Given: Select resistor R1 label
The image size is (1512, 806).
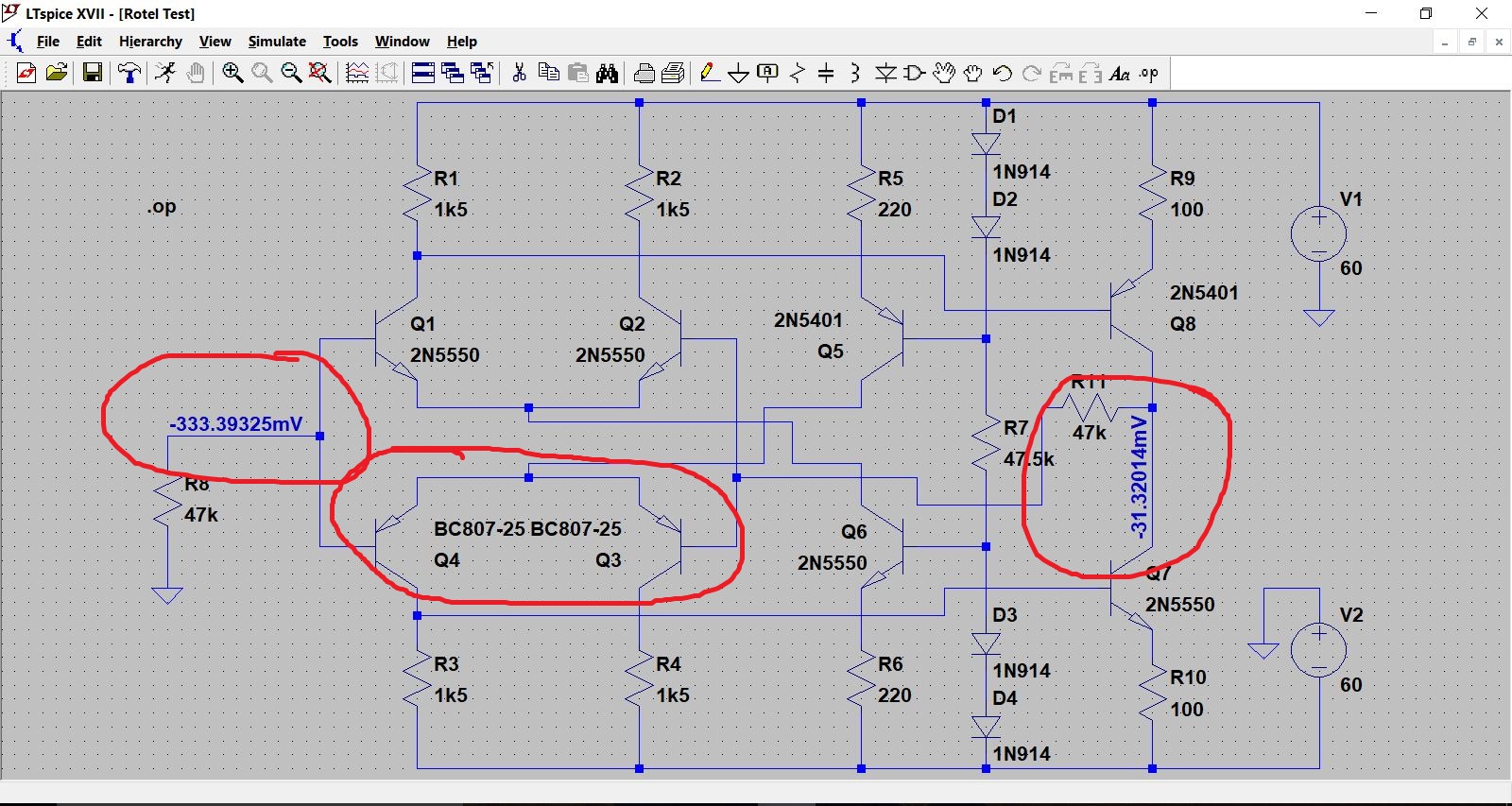Looking at the screenshot, I should click(446, 179).
